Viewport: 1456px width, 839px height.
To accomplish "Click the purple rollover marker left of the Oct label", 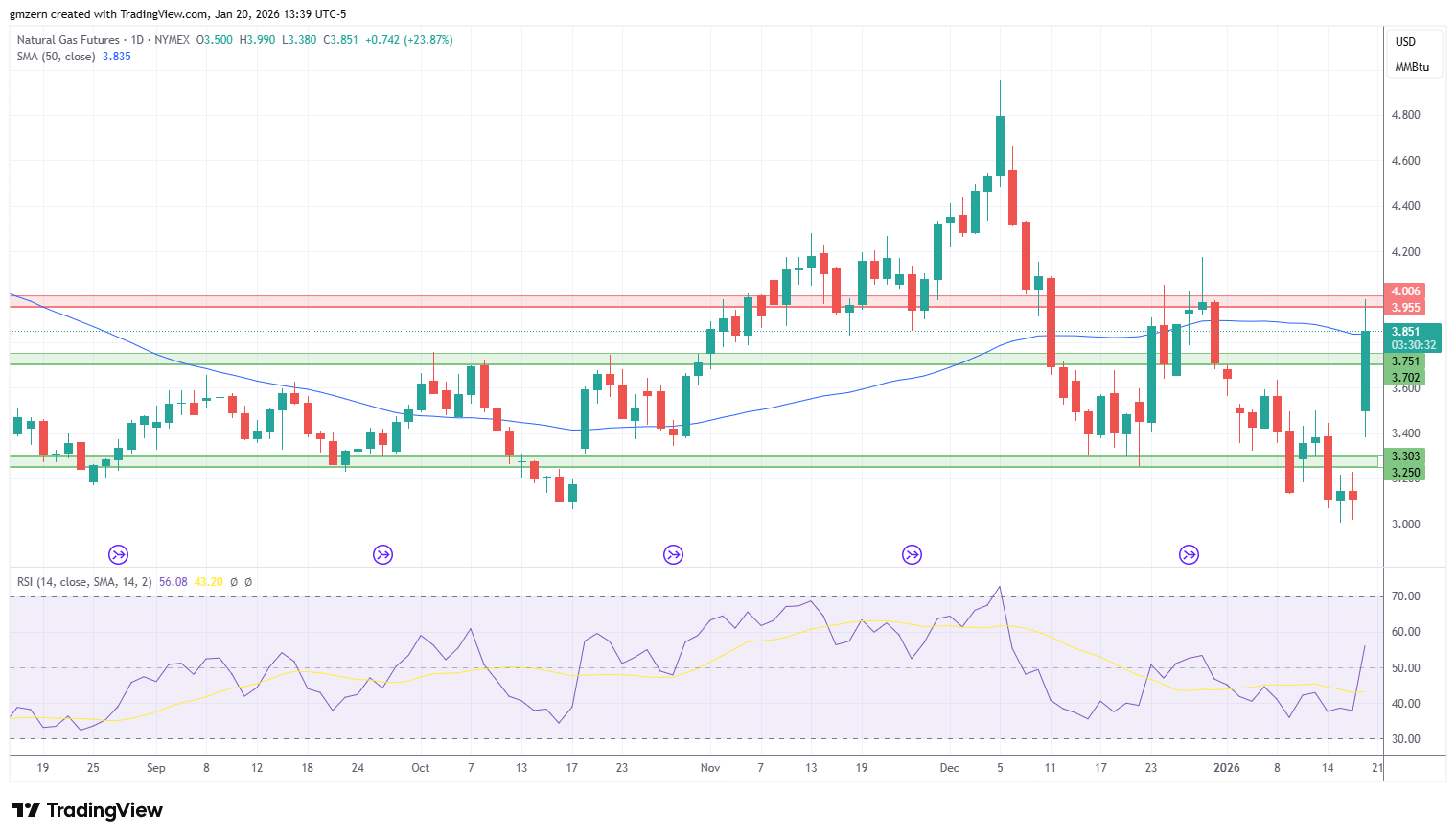I will point(382,554).
